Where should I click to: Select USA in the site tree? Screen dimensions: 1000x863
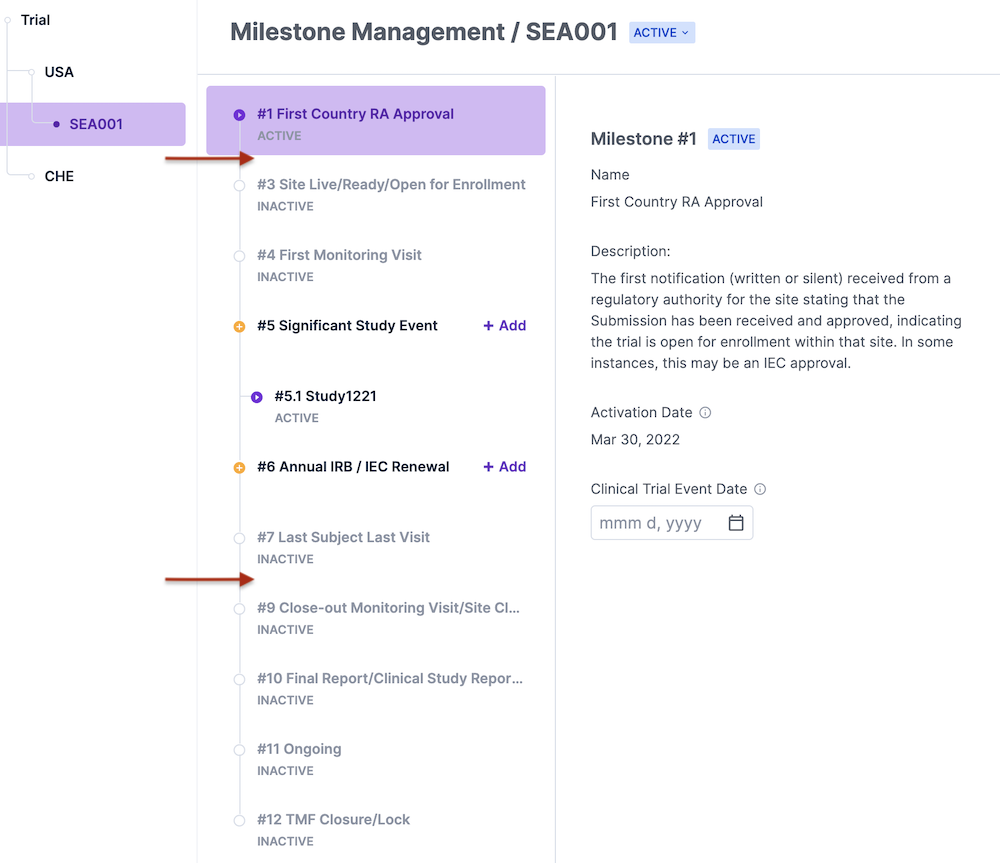pyautogui.click(x=59, y=72)
